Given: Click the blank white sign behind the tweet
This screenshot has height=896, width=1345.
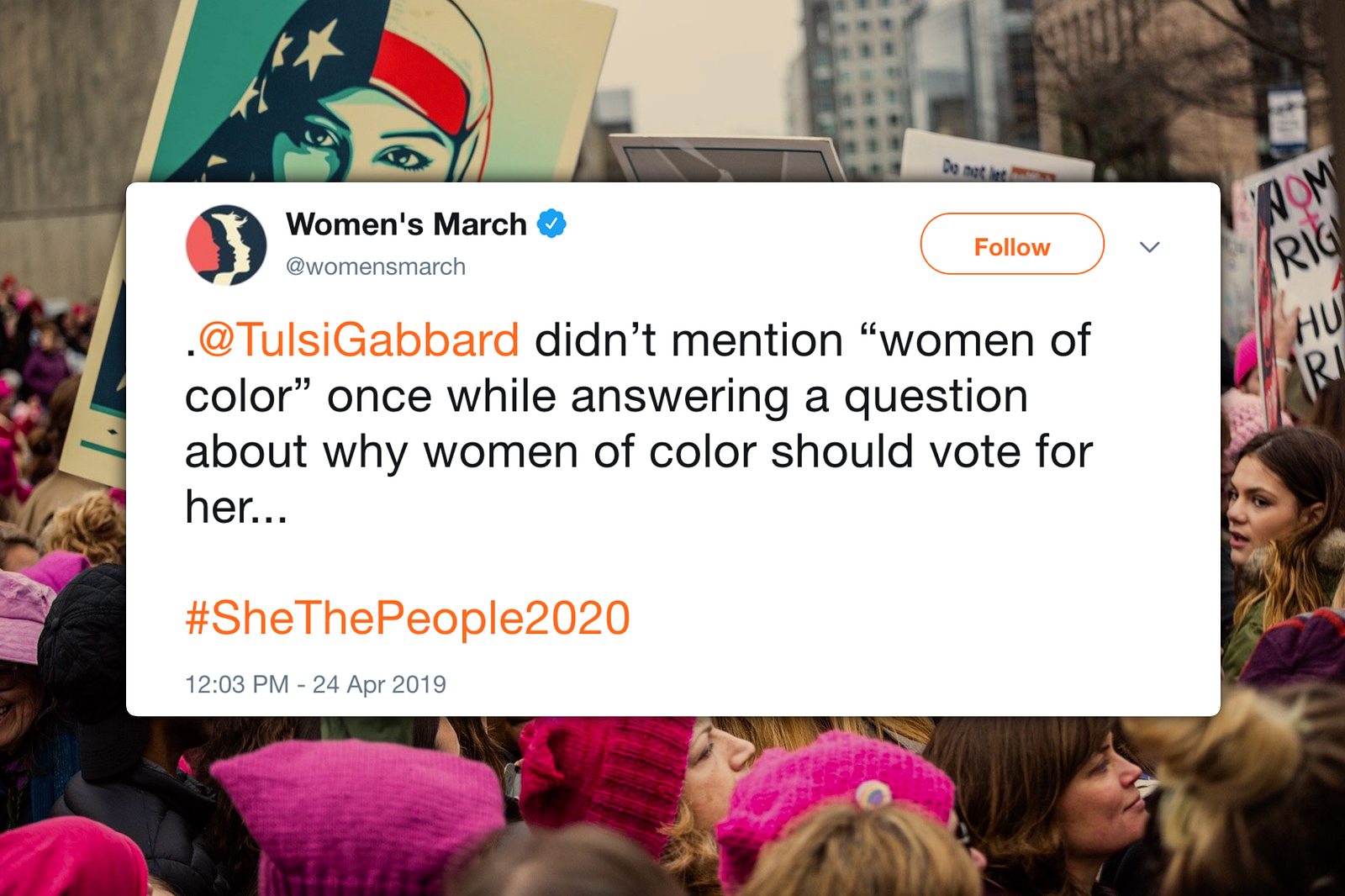Looking at the screenshot, I should [727, 160].
